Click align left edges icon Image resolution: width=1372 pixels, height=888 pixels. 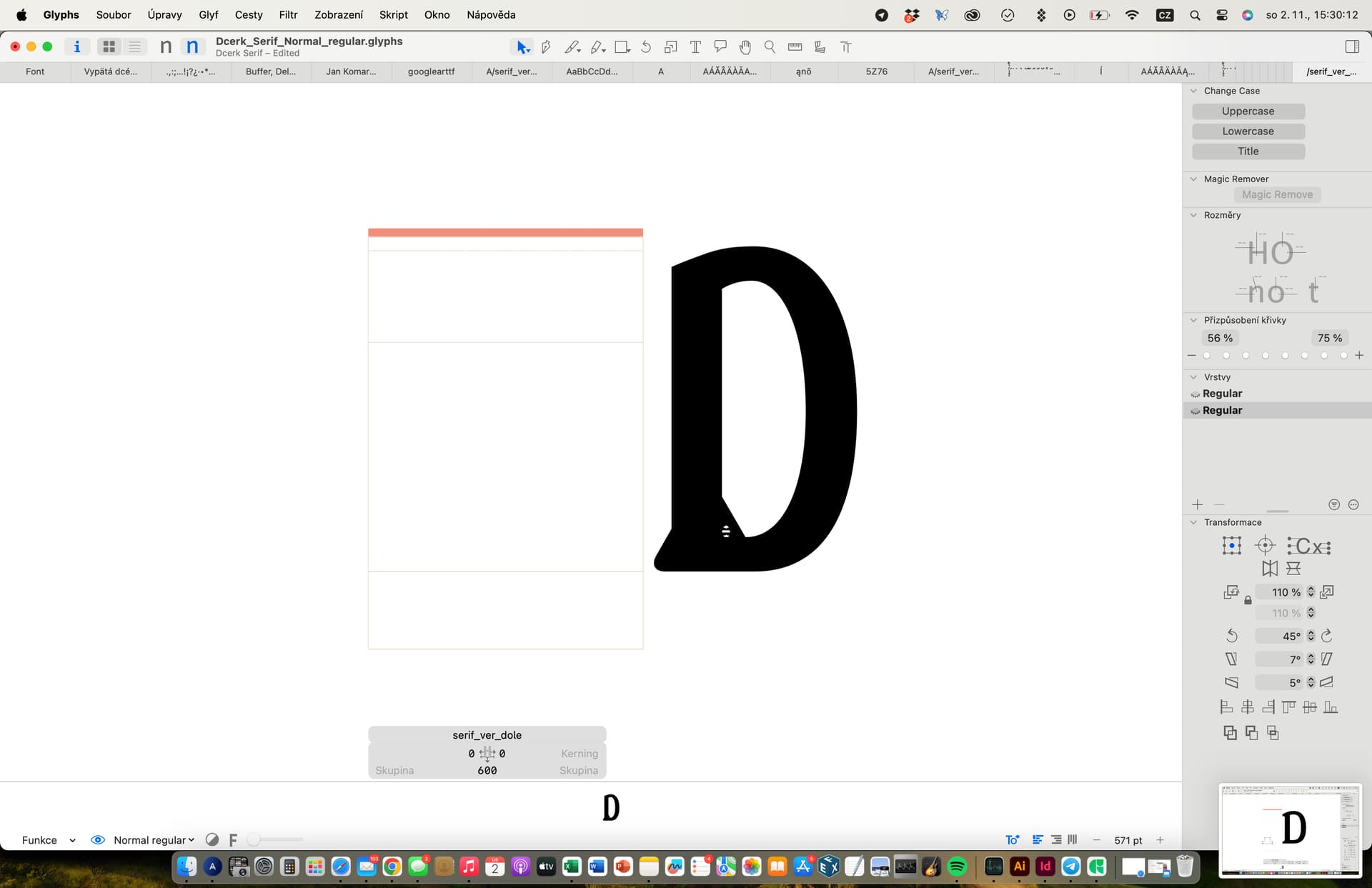pyautogui.click(x=1226, y=707)
